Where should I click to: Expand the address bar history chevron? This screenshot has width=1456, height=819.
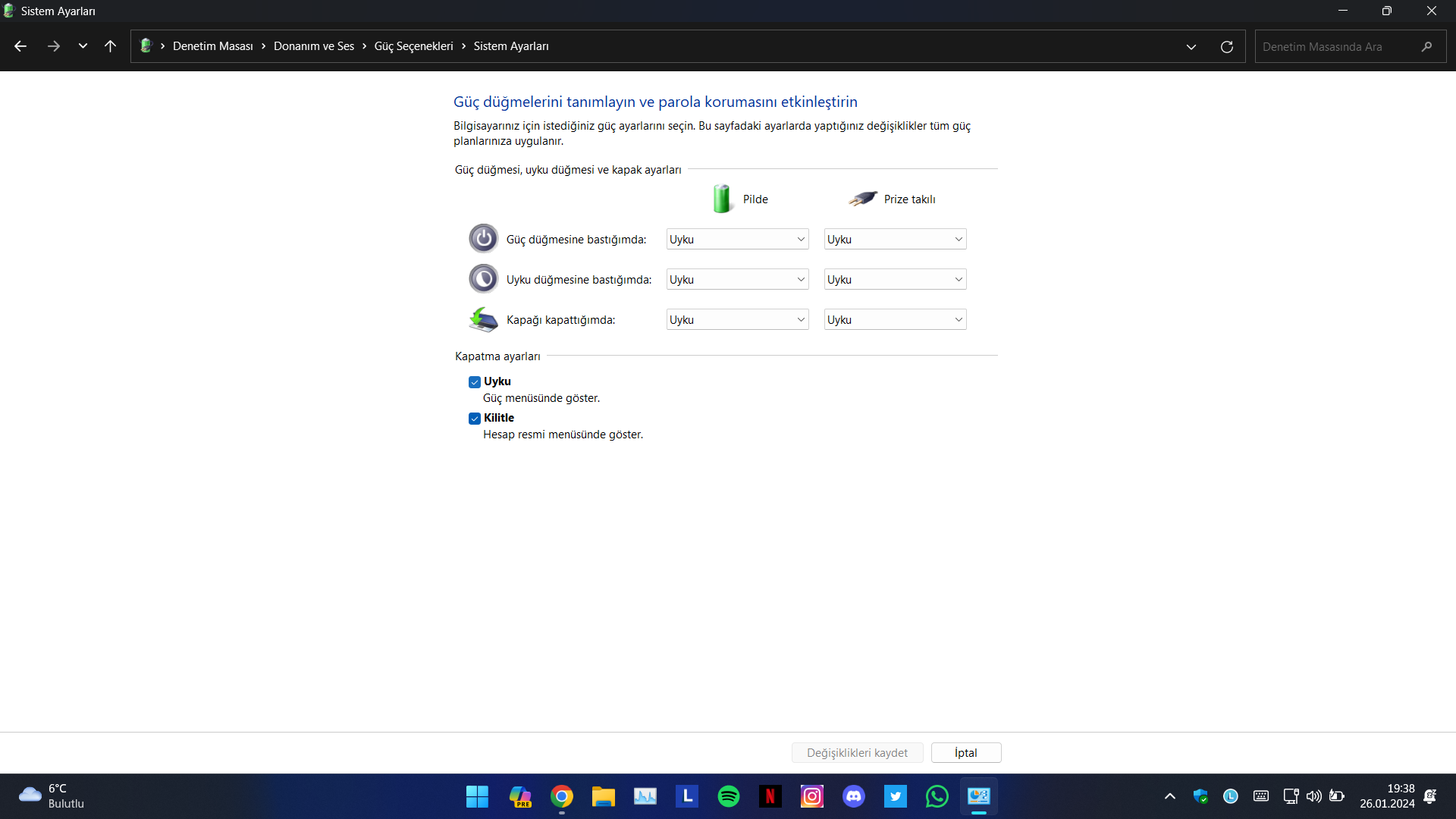(x=1191, y=47)
